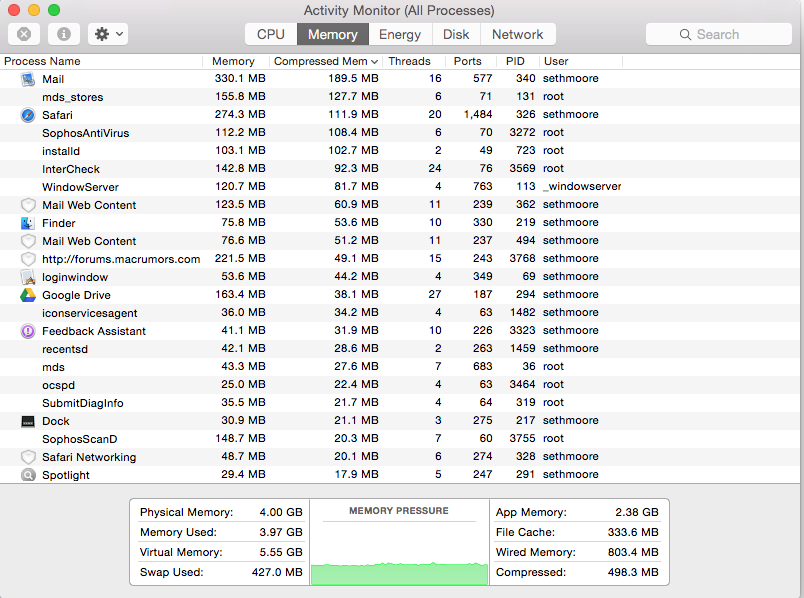Click the forums.macrumors.com shield icon
This screenshot has width=804, height=598.
click(x=28, y=259)
